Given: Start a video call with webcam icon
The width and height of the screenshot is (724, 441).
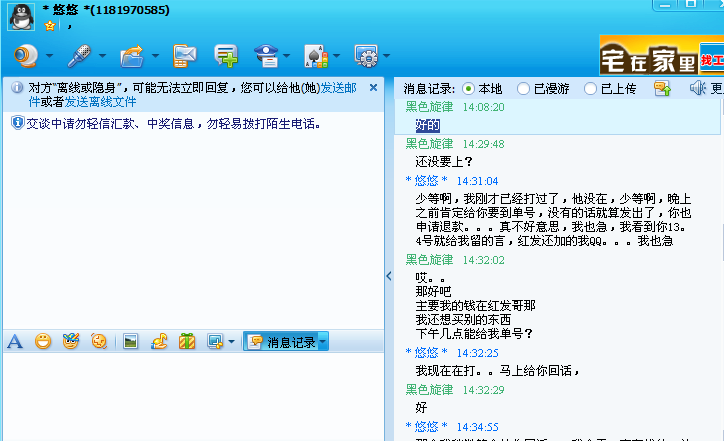Looking at the screenshot, I should pyautogui.click(x=26, y=56).
